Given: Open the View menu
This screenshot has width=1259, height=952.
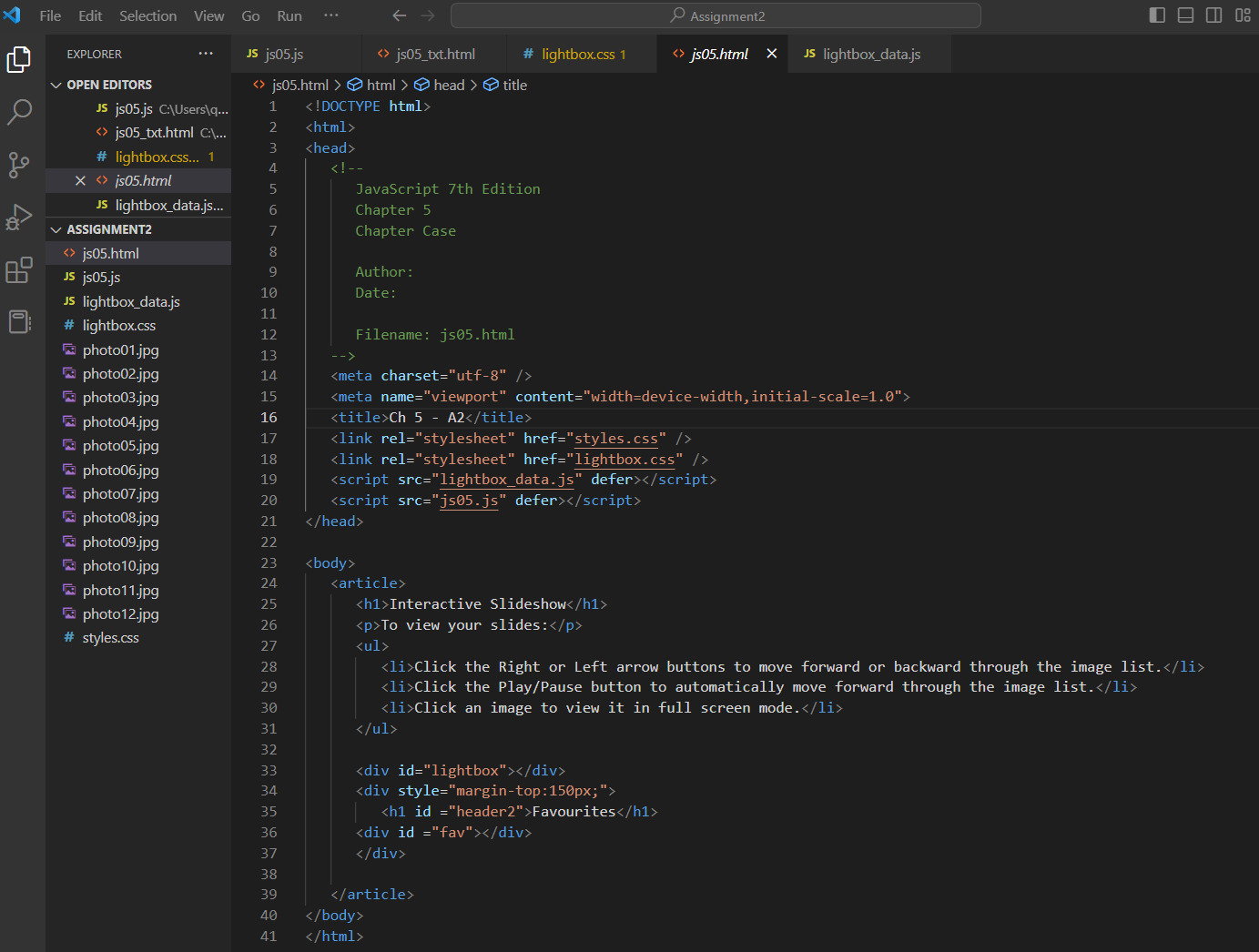Looking at the screenshot, I should pyautogui.click(x=208, y=15).
